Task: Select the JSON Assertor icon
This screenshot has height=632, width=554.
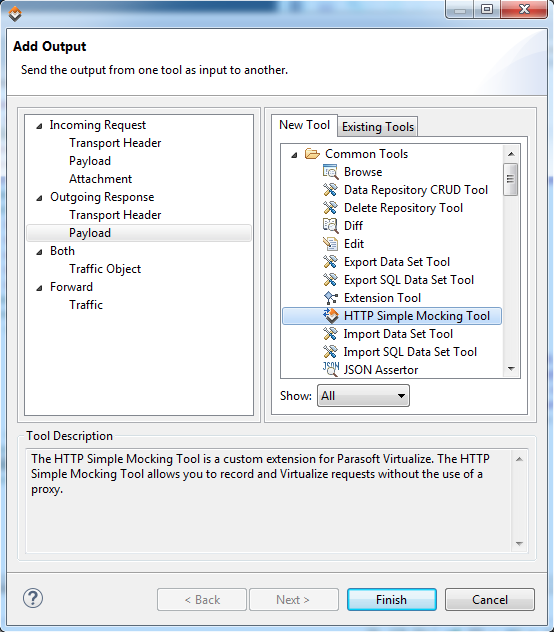Action: click(330, 369)
